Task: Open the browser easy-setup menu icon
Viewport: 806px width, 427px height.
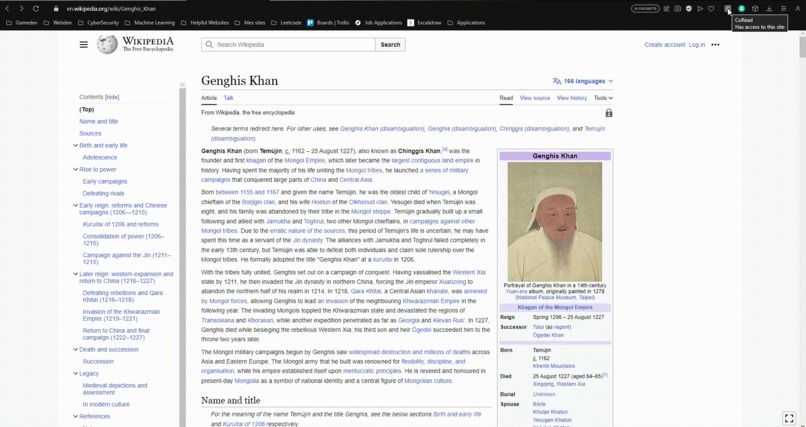Action: (x=783, y=9)
